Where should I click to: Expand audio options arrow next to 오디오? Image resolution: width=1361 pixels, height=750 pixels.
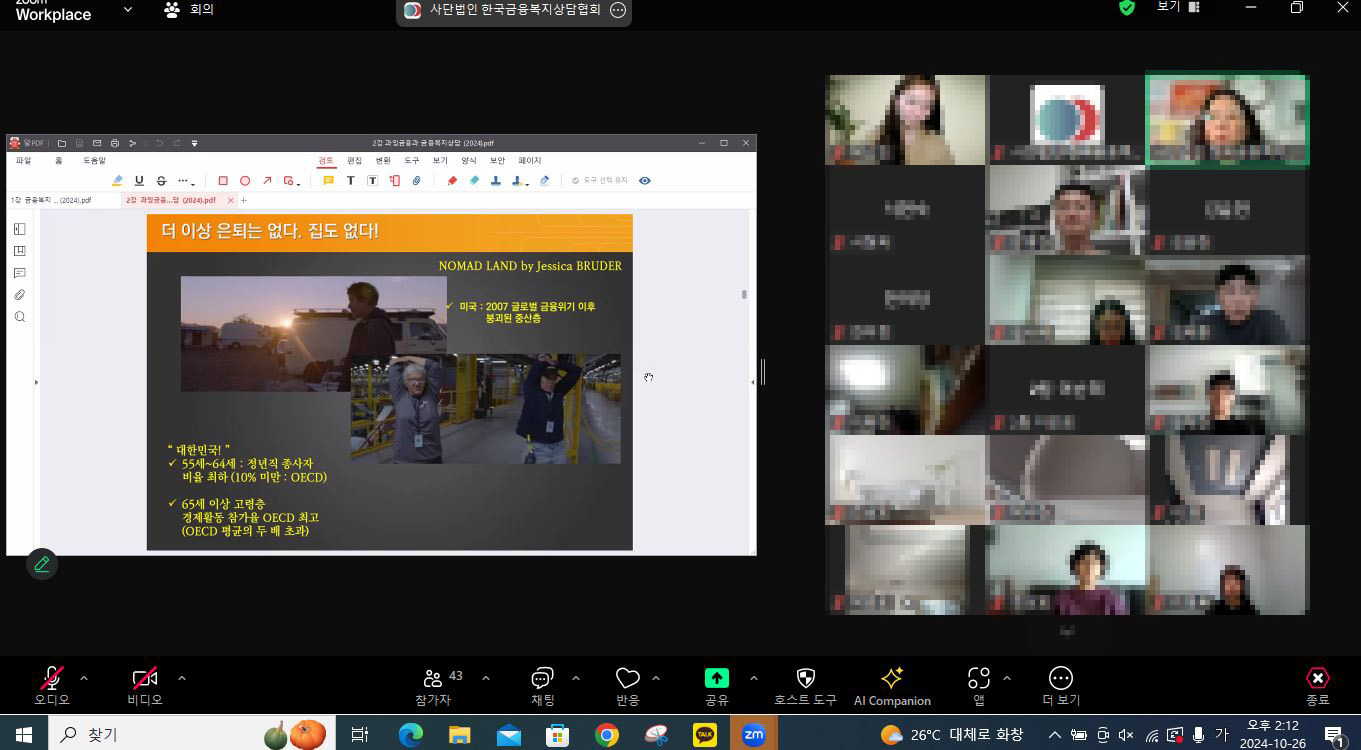click(84, 678)
